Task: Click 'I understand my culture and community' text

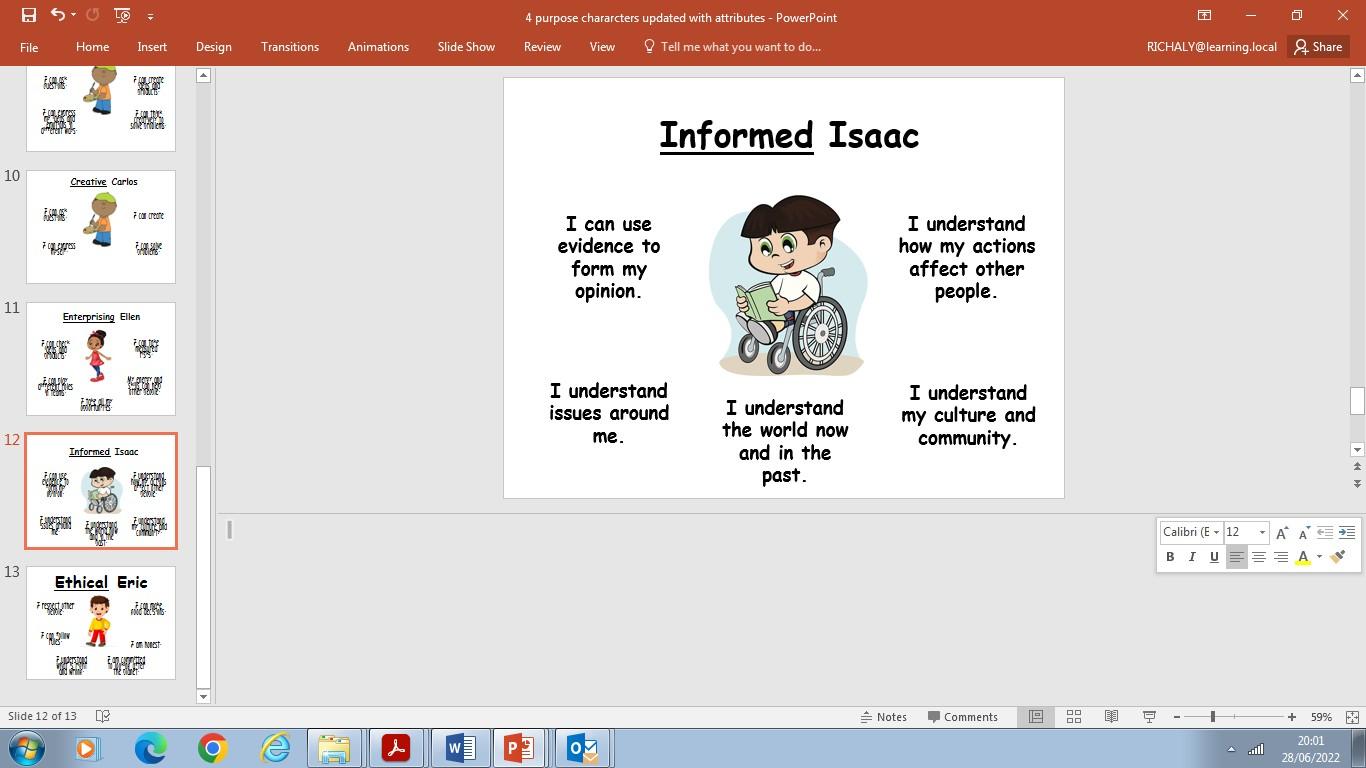Action: pos(967,415)
